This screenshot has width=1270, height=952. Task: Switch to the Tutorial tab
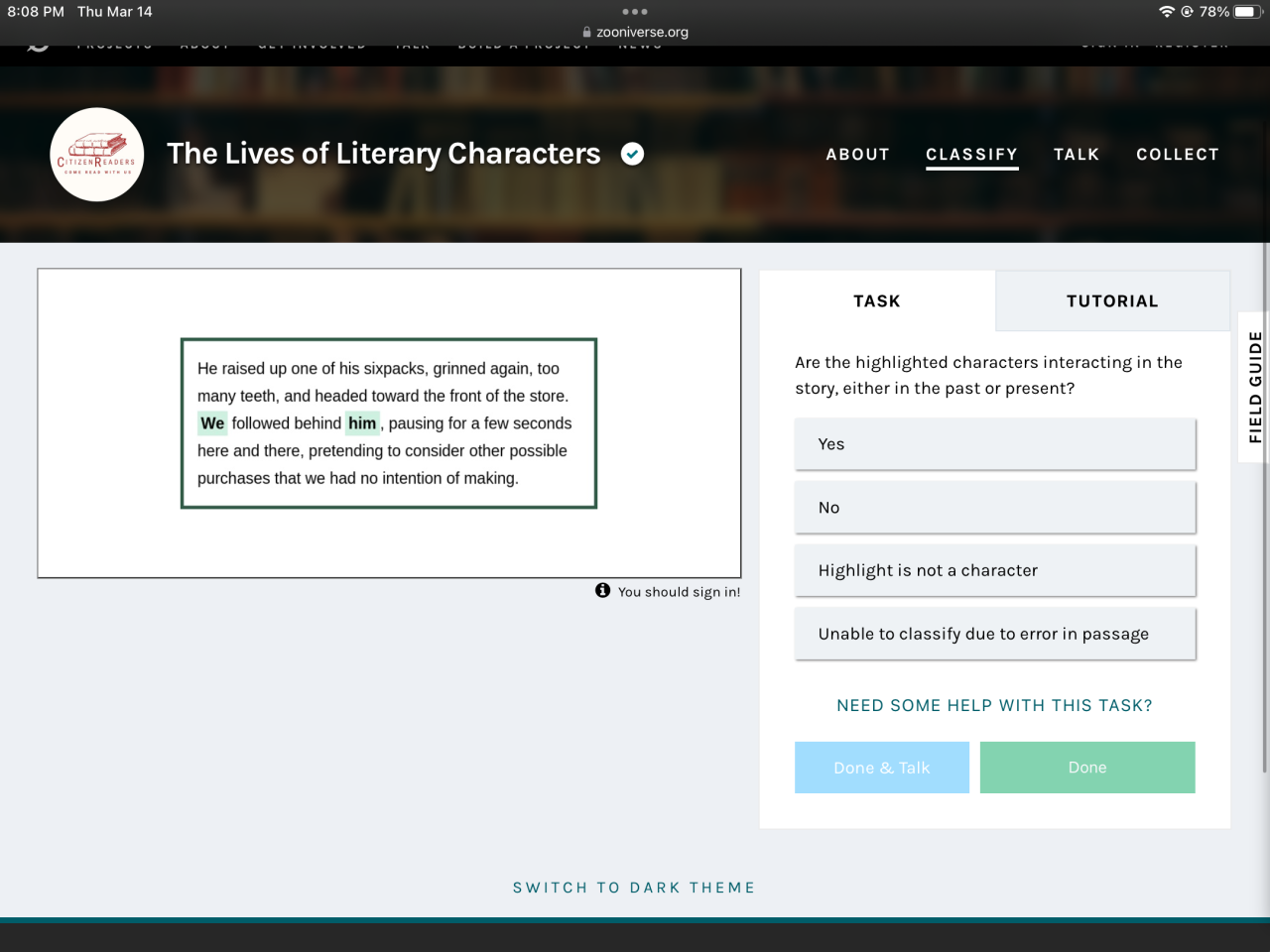(1111, 301)
